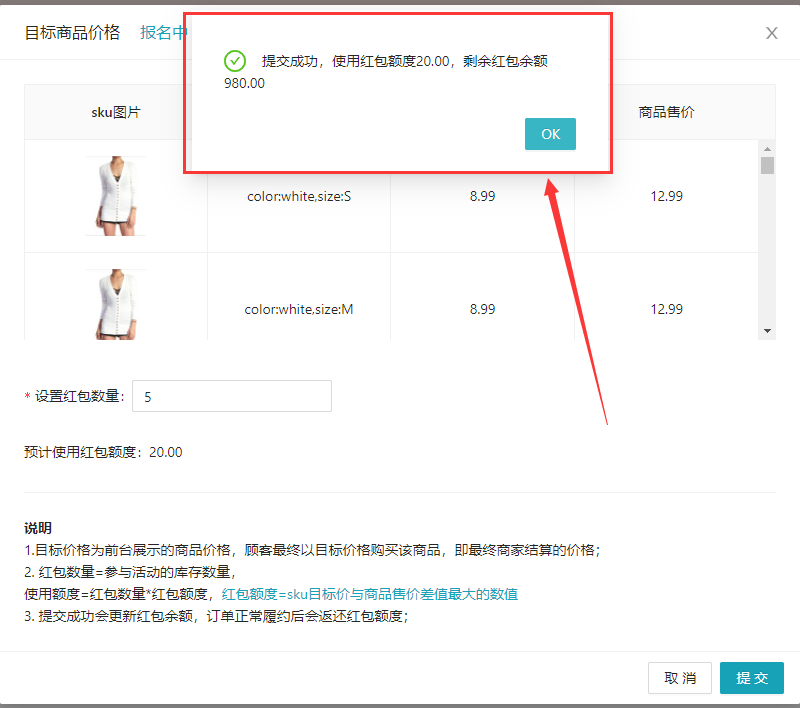
Task: Click the 商品售价 column header
Action: [x=666, y=112]
